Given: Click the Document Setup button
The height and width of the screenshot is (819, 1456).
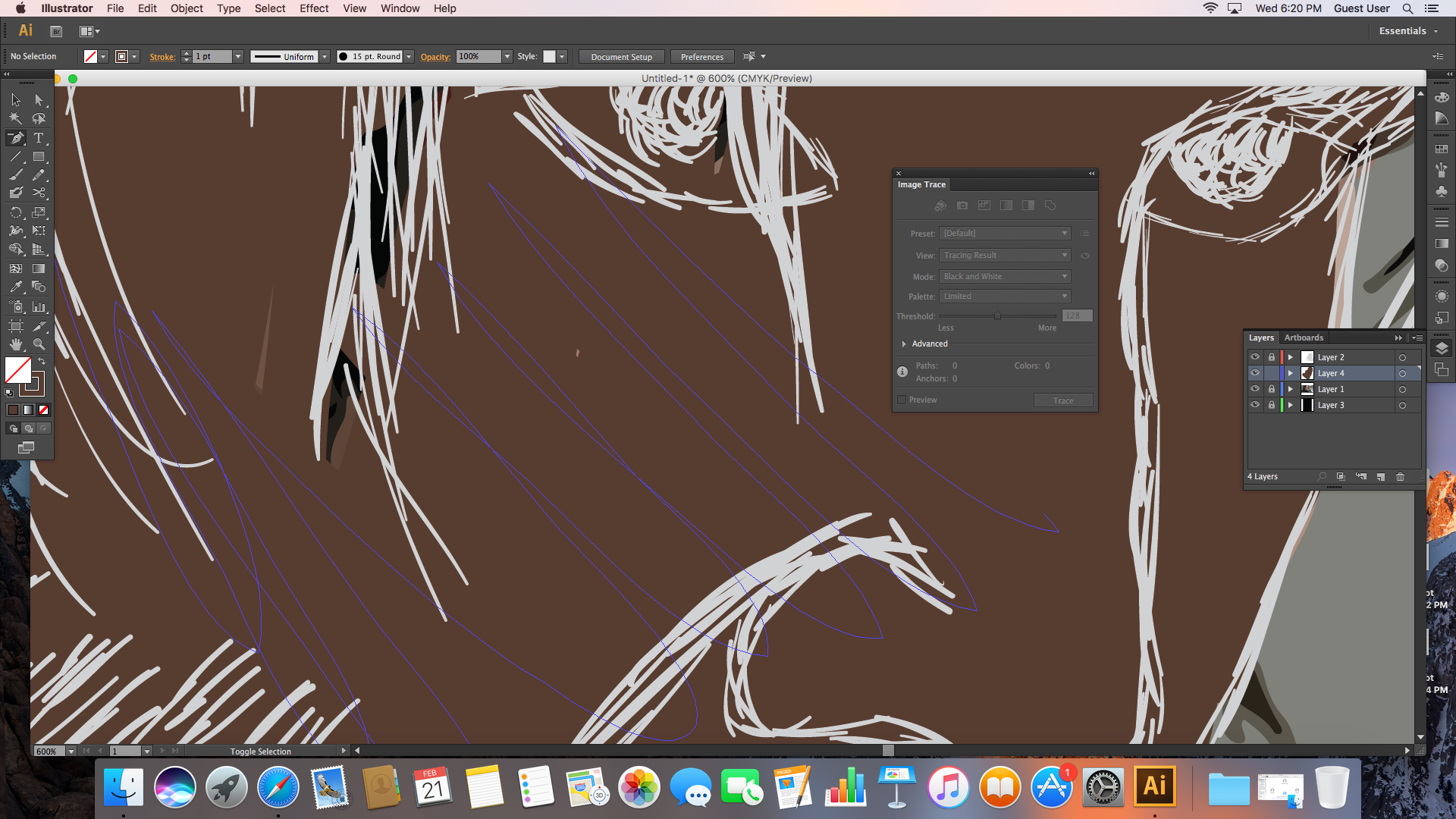Looking at the screenshot, I should (x=621, y=57).
